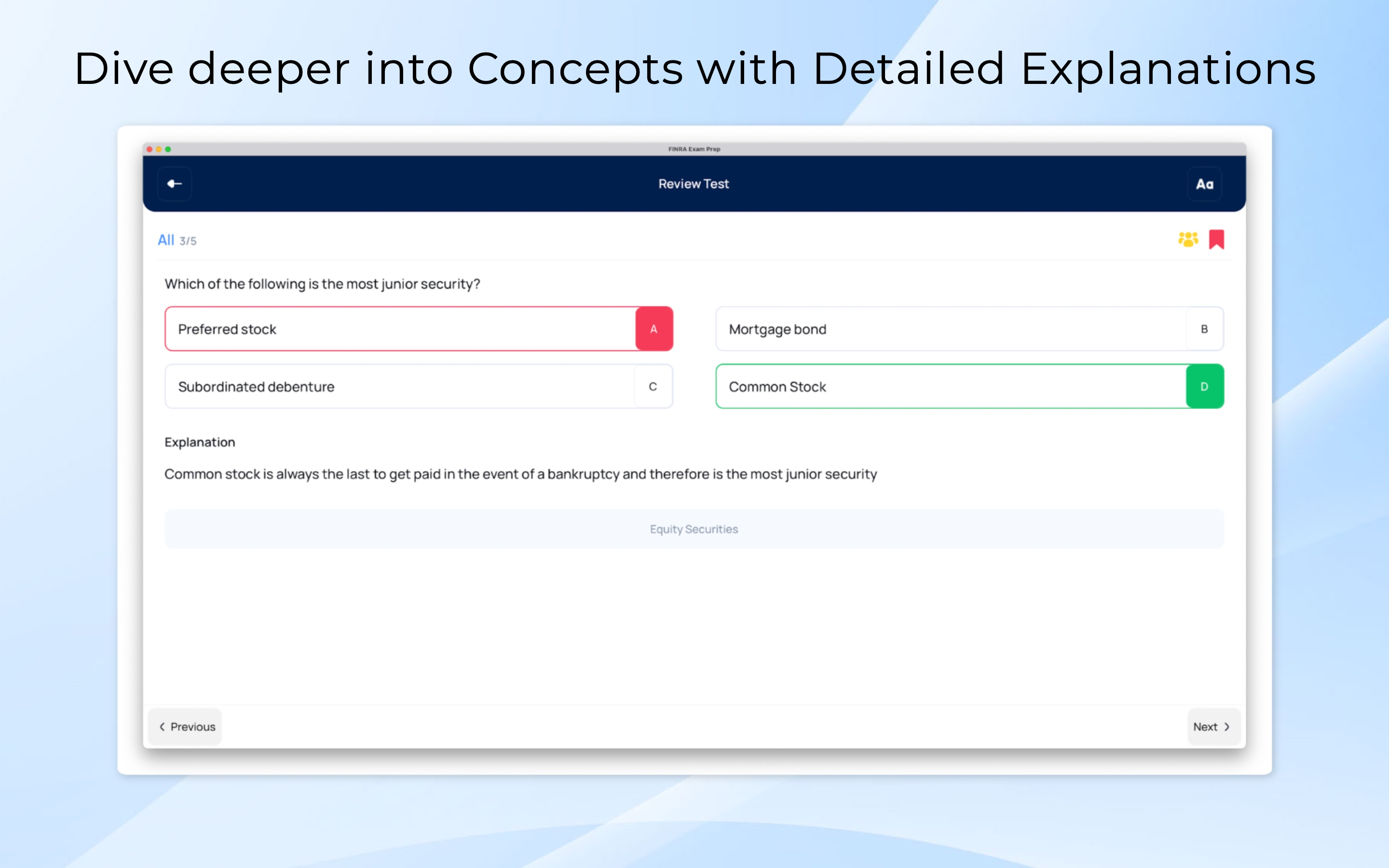Click the red close window dot
This screenshot has height=868, width=1389.
point(150,149)
